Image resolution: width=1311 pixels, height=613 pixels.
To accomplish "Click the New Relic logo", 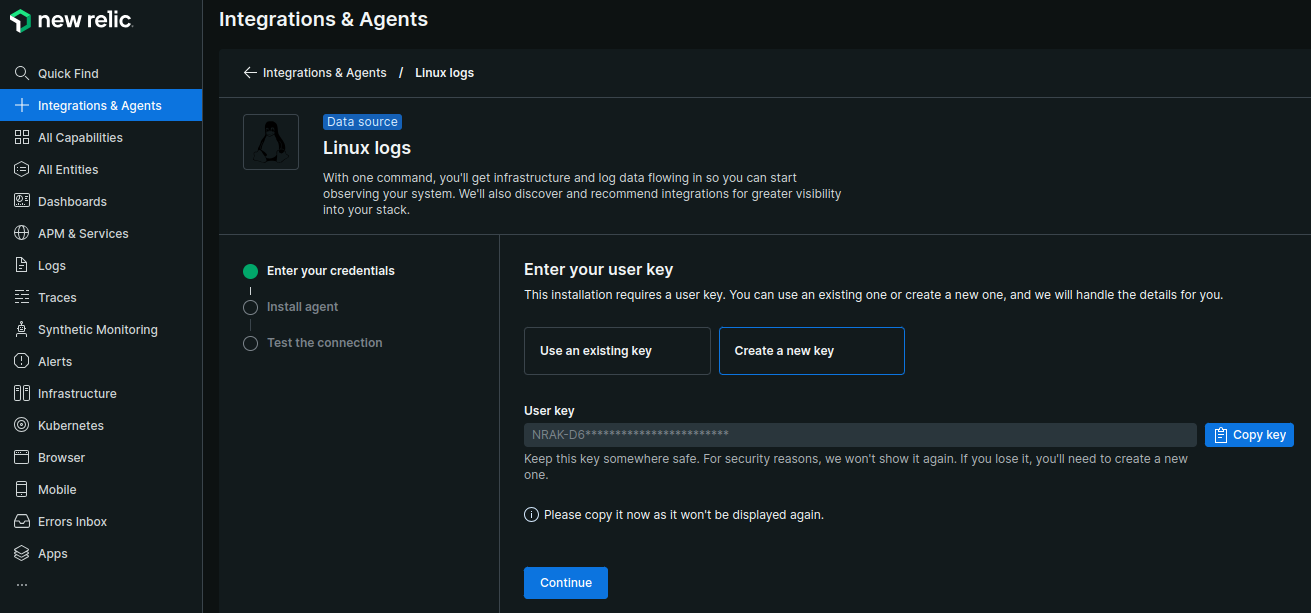I will click(70, 20).
